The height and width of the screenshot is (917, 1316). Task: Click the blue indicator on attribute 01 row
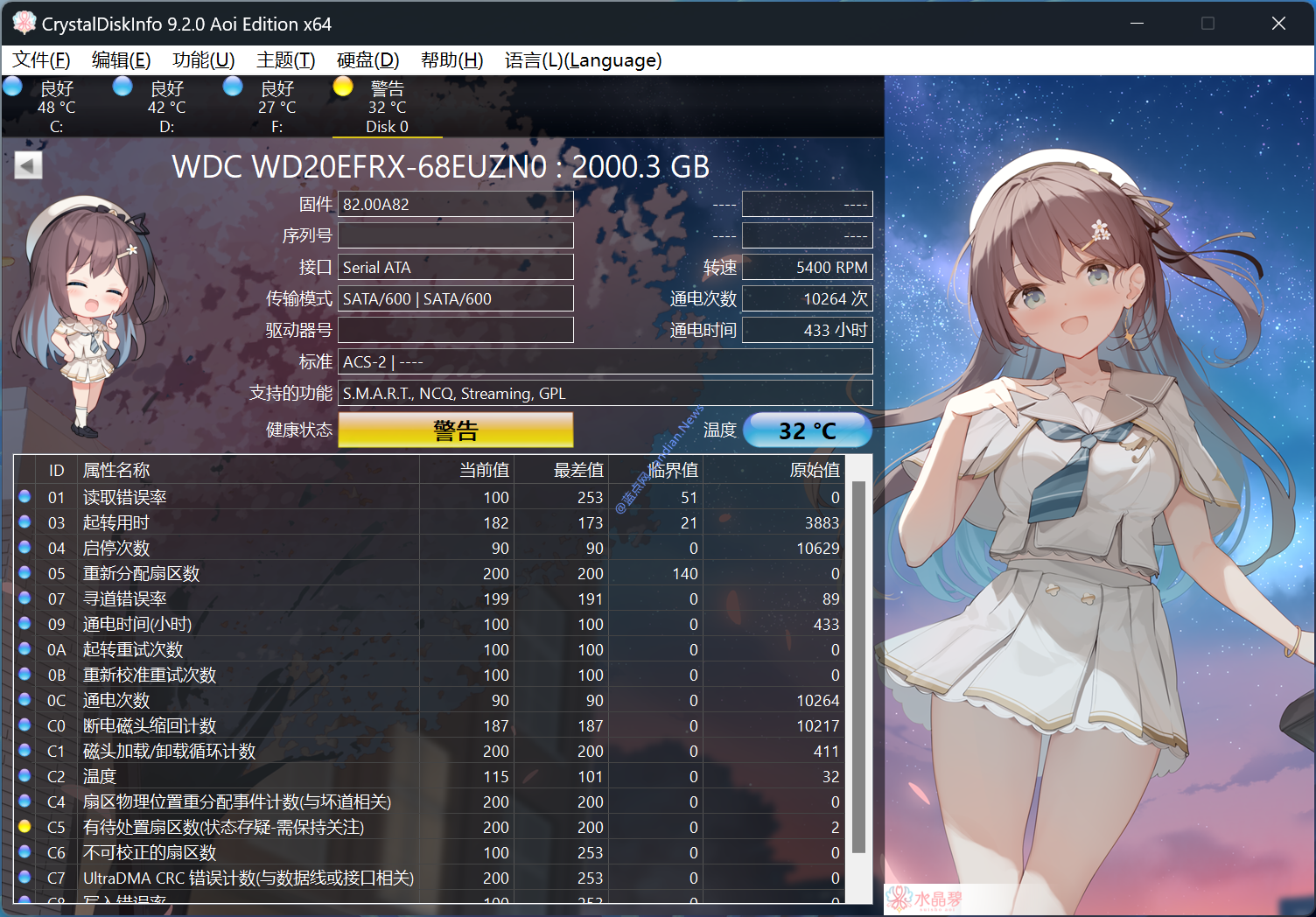tap(24, 497)
